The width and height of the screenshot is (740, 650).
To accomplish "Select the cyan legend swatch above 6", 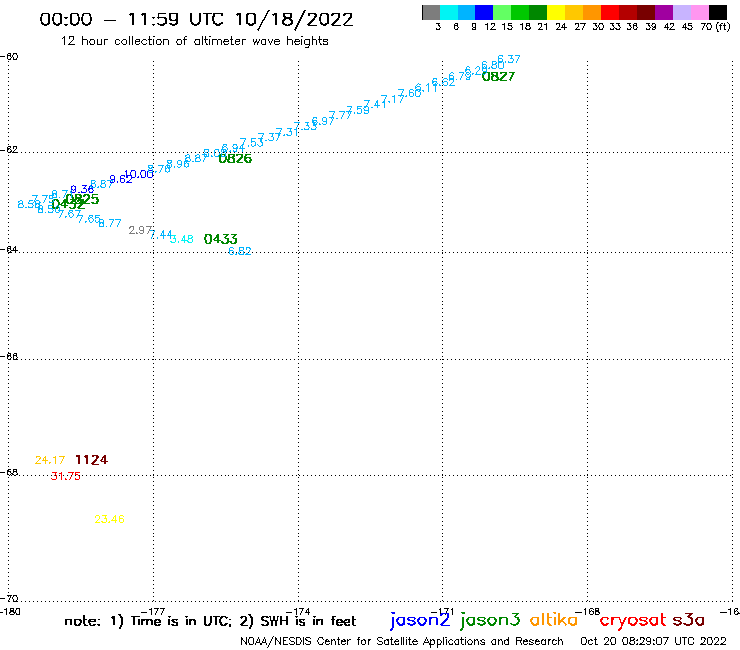I will 449,12.
